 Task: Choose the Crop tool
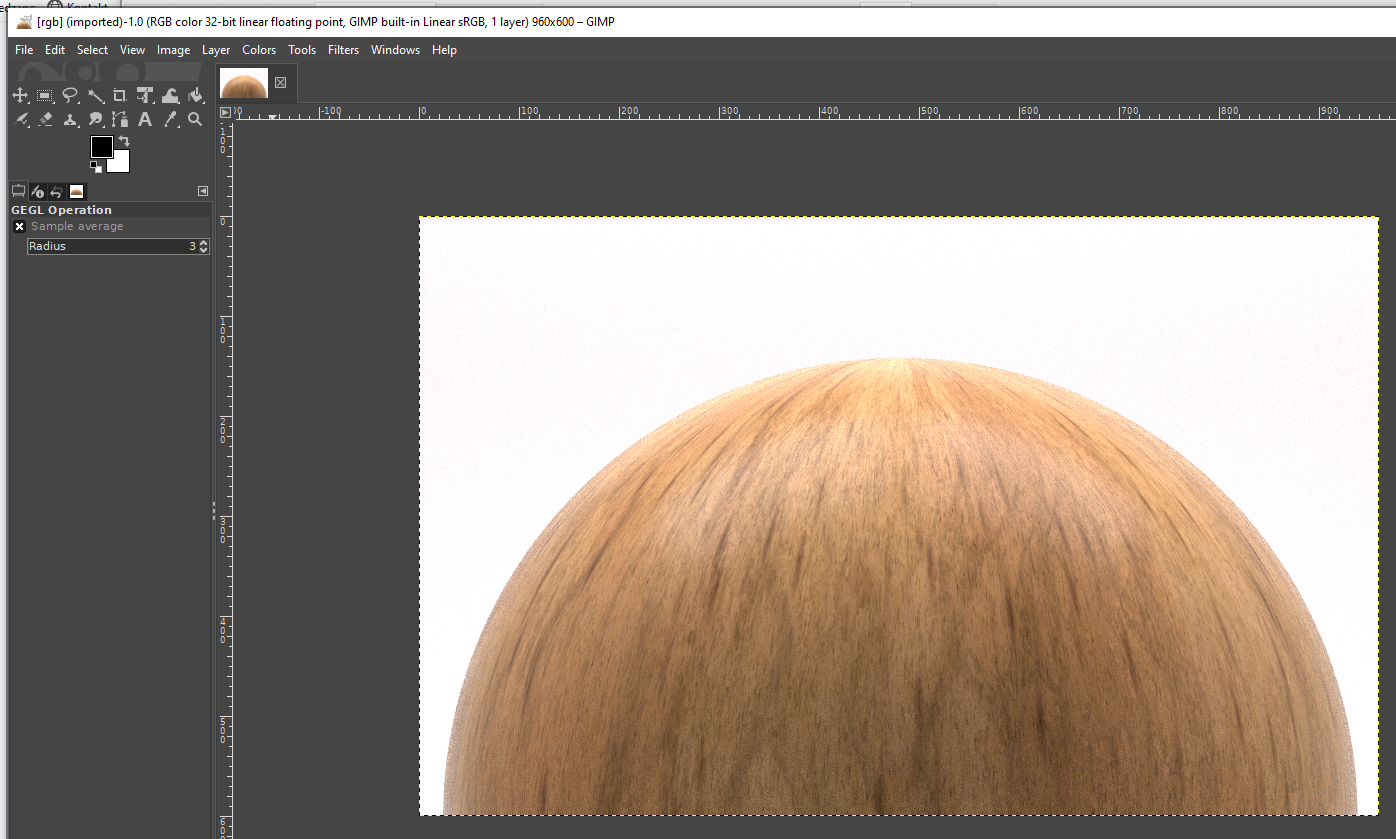point(120,95)
